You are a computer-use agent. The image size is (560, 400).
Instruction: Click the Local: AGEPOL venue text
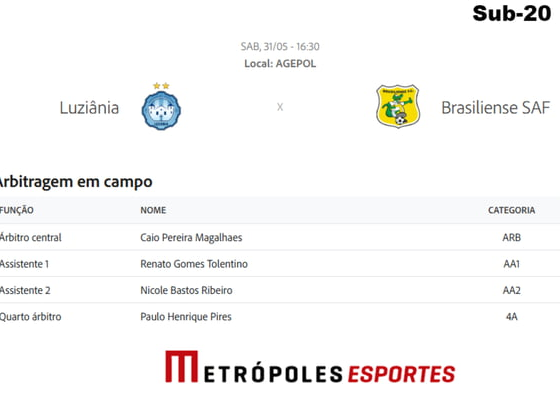[x=280, y=64]
